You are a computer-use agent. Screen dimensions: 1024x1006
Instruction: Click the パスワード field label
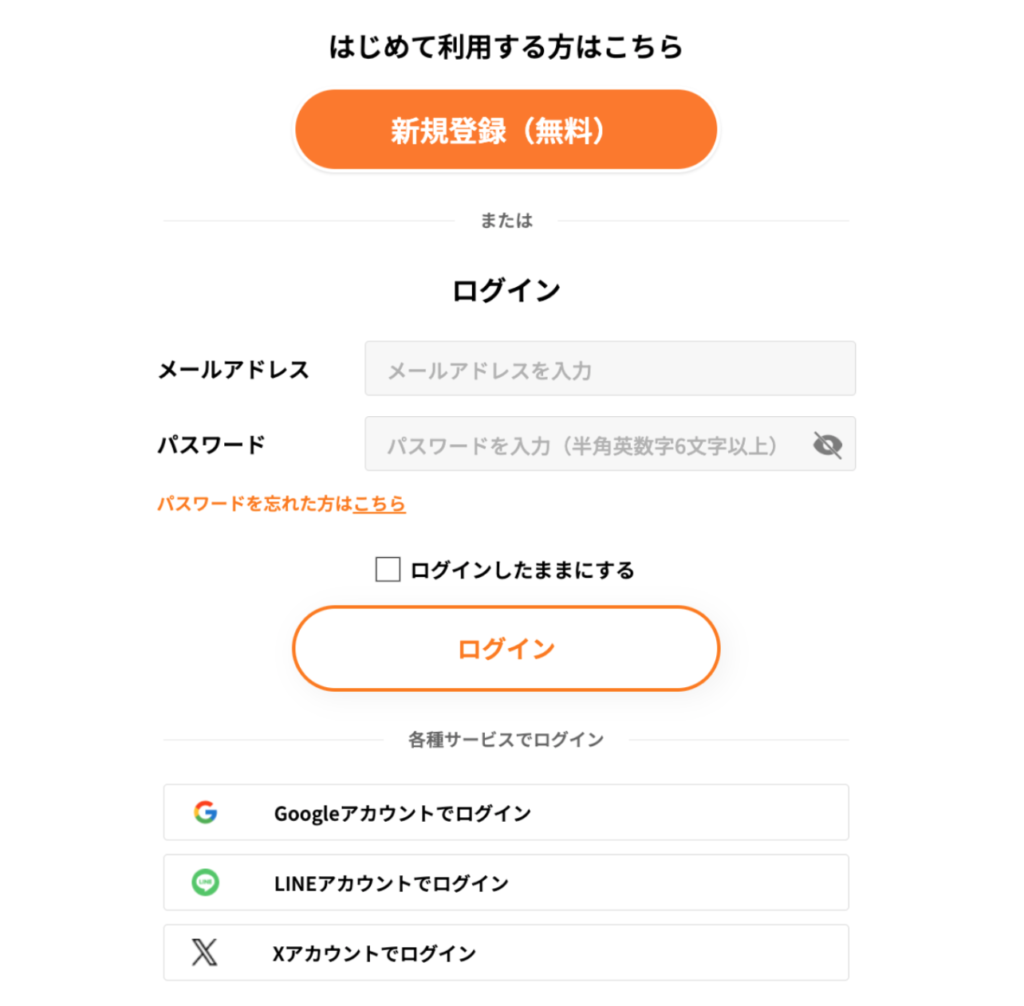coord(211,445)
